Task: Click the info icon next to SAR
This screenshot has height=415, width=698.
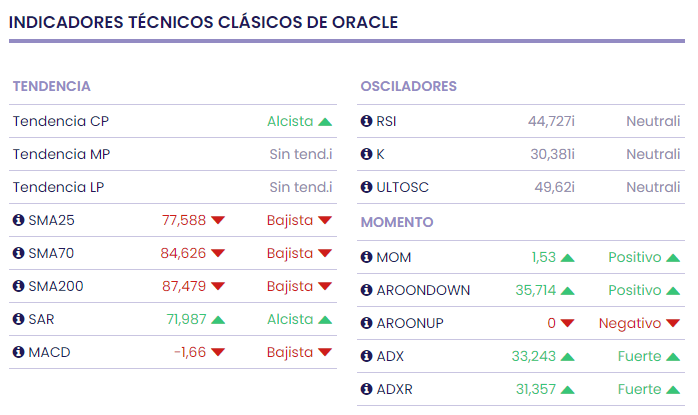Action: pos(18,319)
